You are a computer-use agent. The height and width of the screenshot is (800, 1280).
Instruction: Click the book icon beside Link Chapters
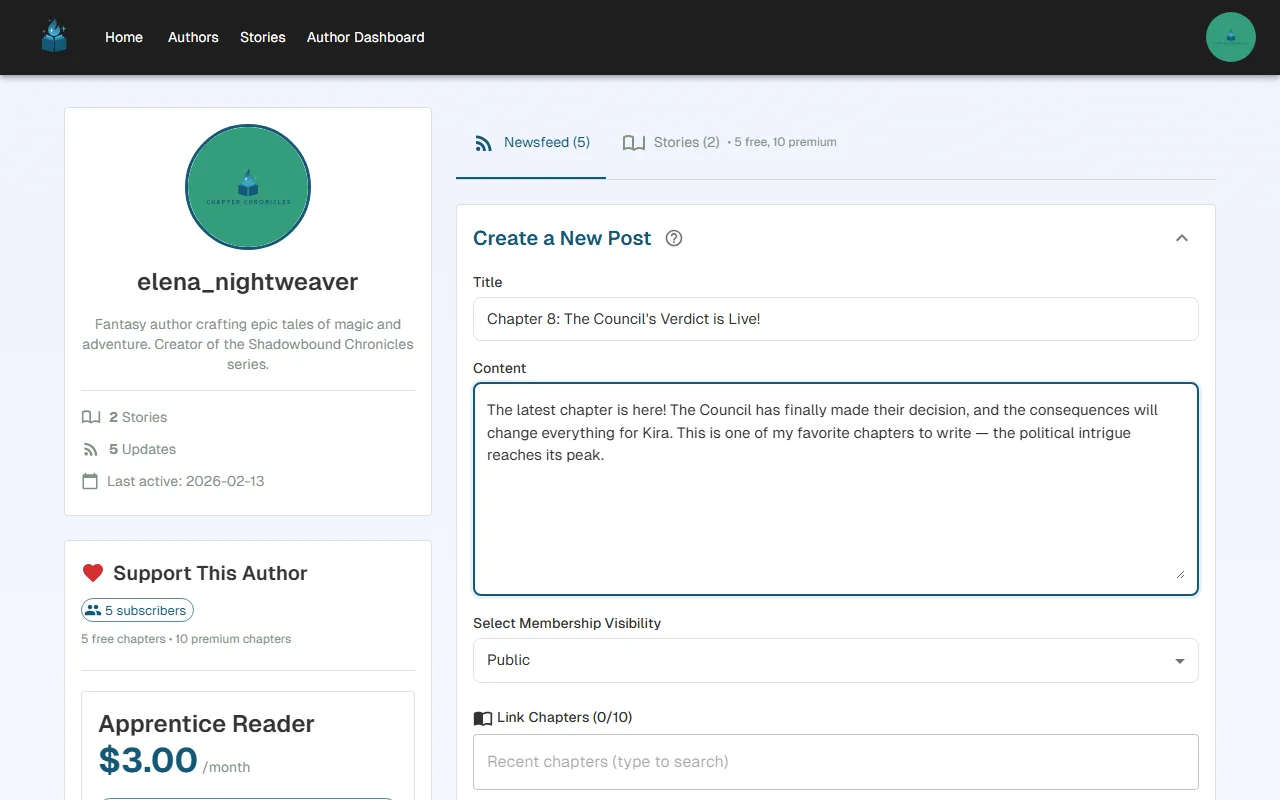(481, 717)
